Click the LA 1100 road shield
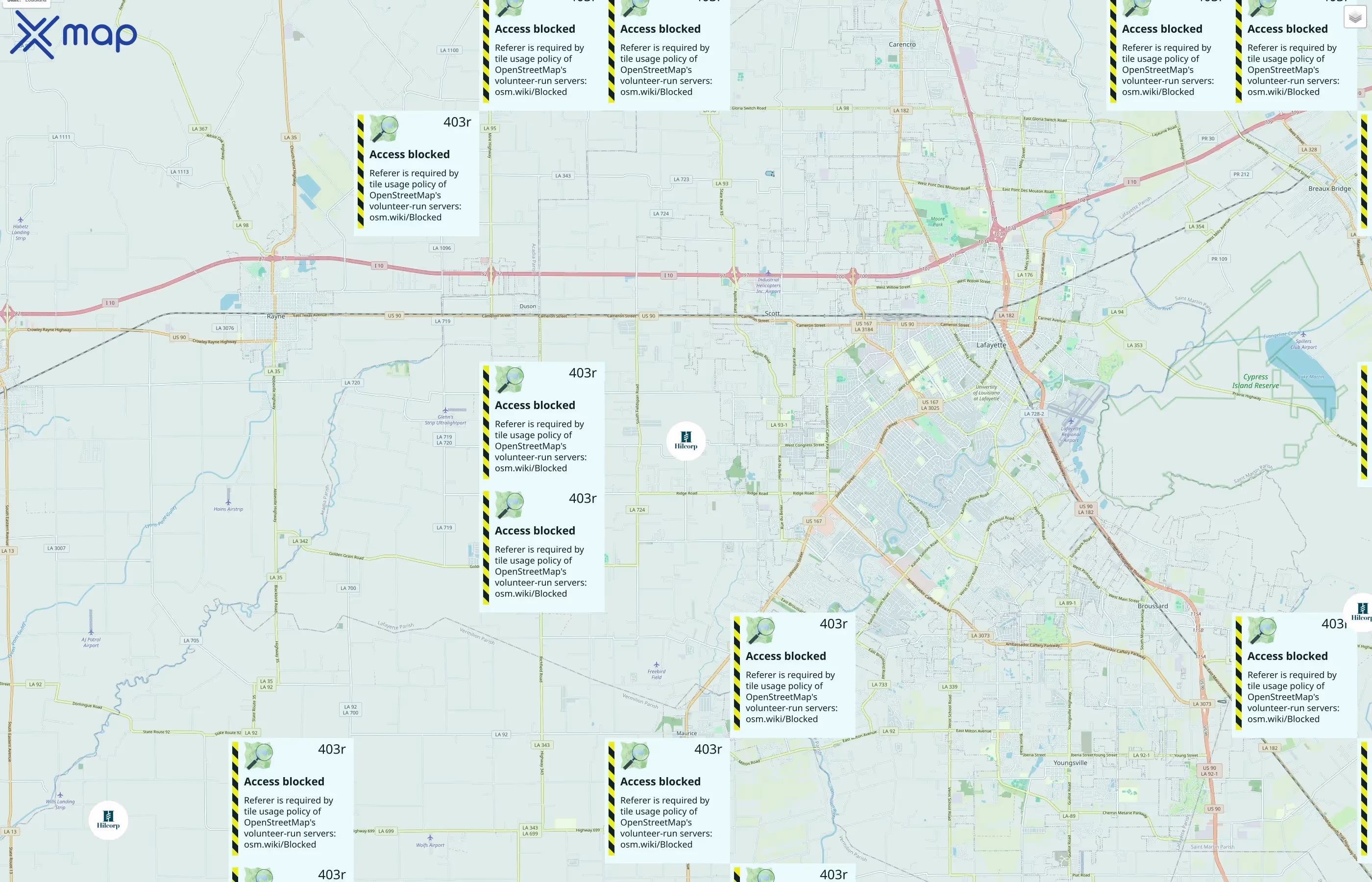 tap(449, 50)
